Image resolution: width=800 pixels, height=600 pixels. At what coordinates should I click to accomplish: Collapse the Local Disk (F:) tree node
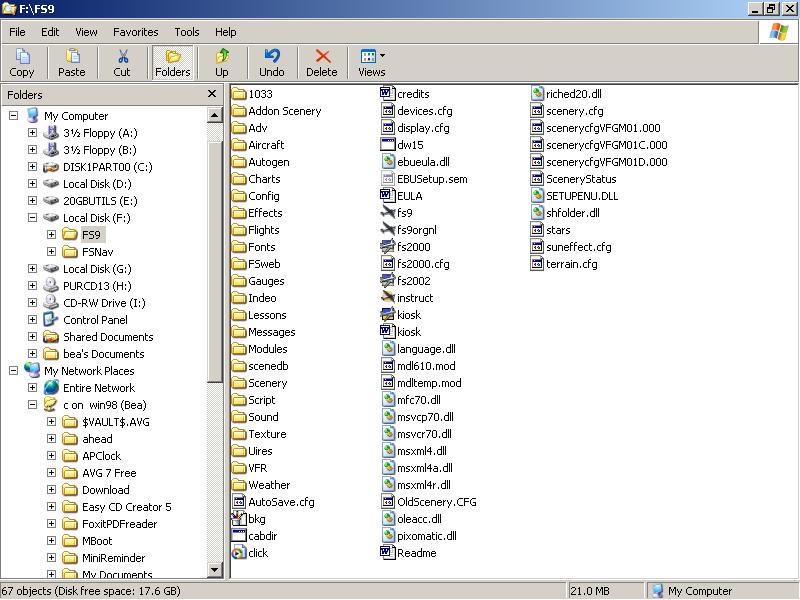pos(32,218)
